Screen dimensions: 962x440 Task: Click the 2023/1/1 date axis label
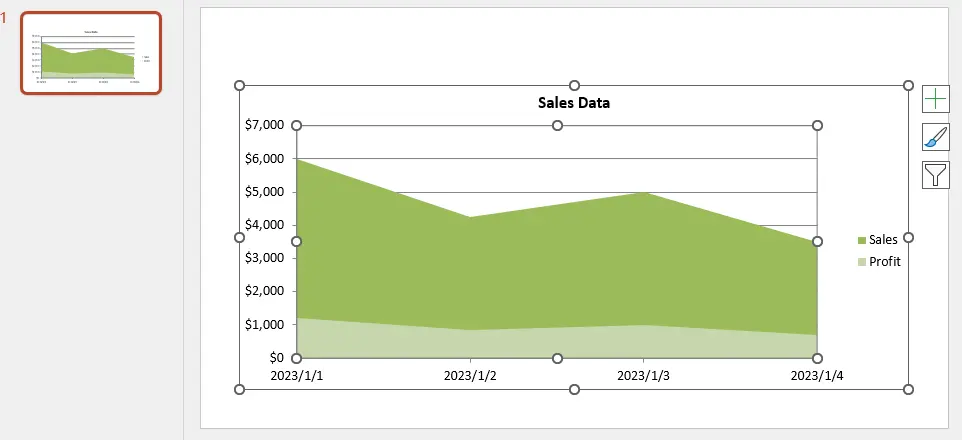(297, 377)
